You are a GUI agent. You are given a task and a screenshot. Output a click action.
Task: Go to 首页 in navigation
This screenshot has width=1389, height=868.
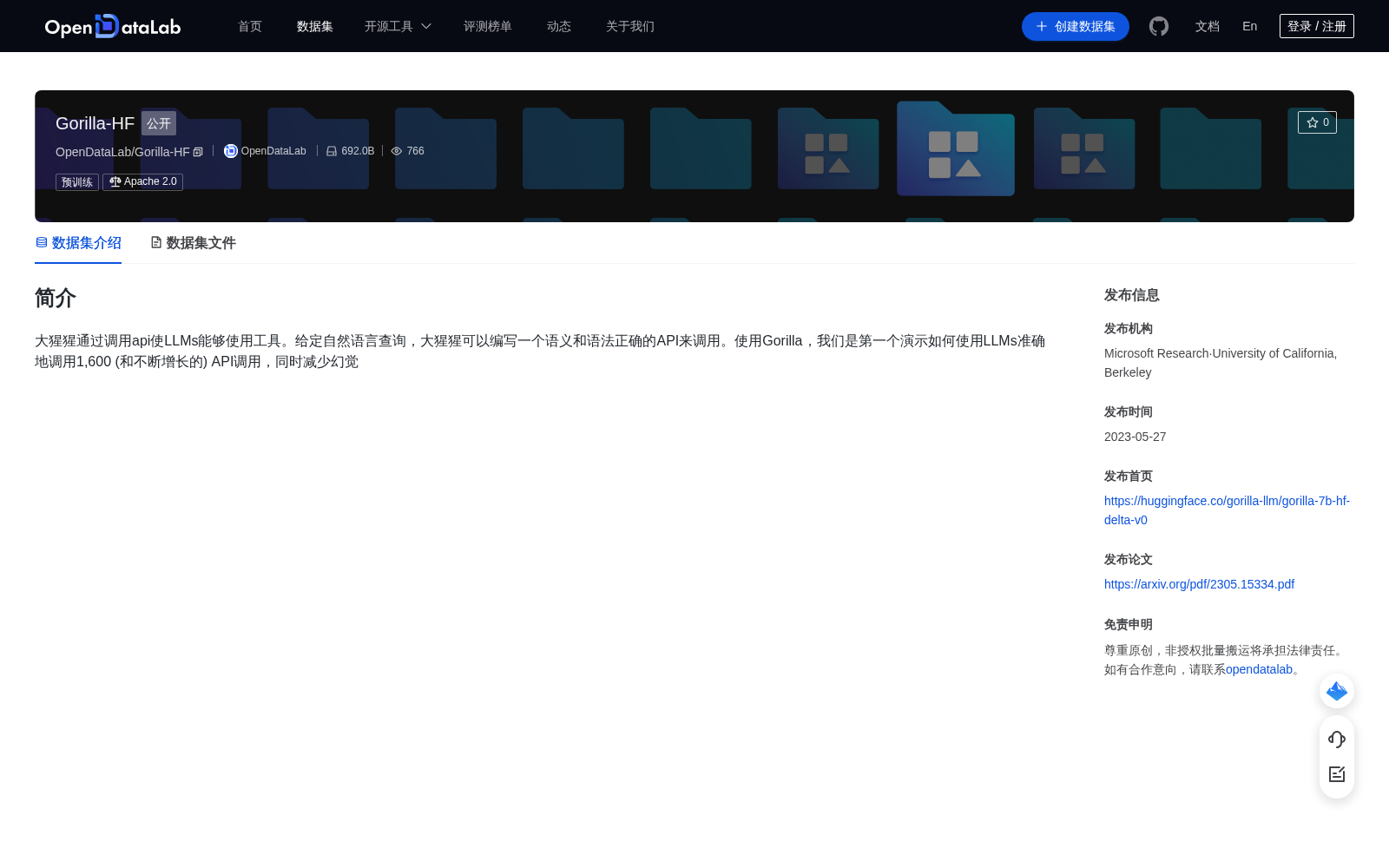coord(250,26)
